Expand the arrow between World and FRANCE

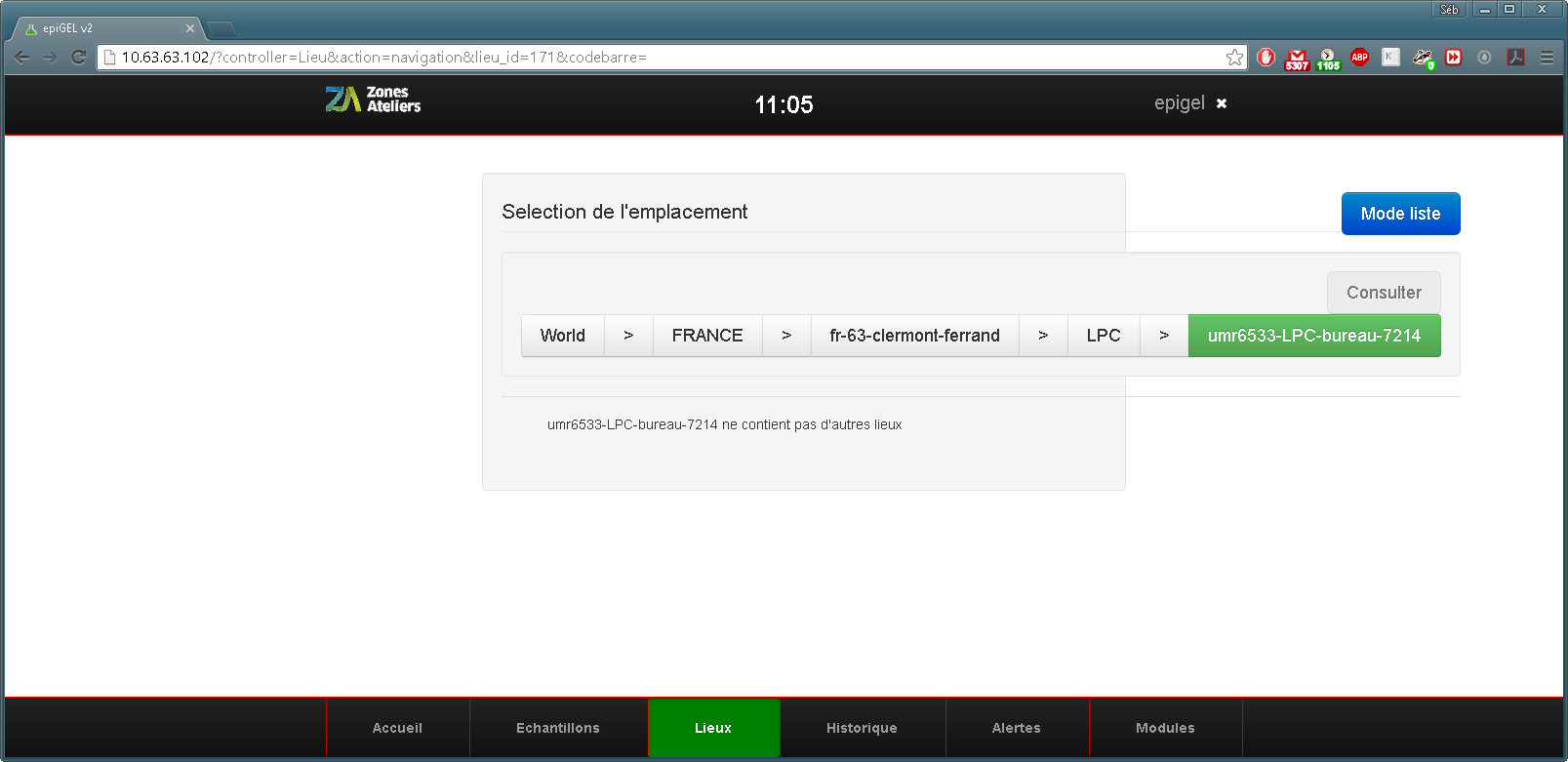tap(628, 336)
